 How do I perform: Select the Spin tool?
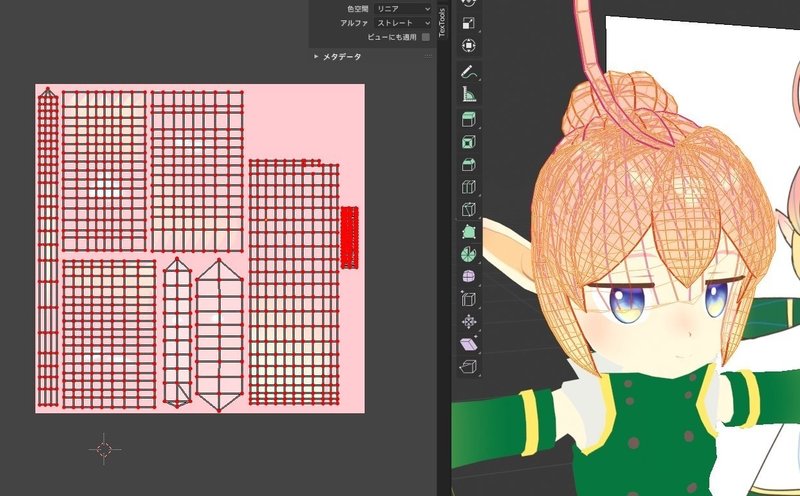[468, 254]
